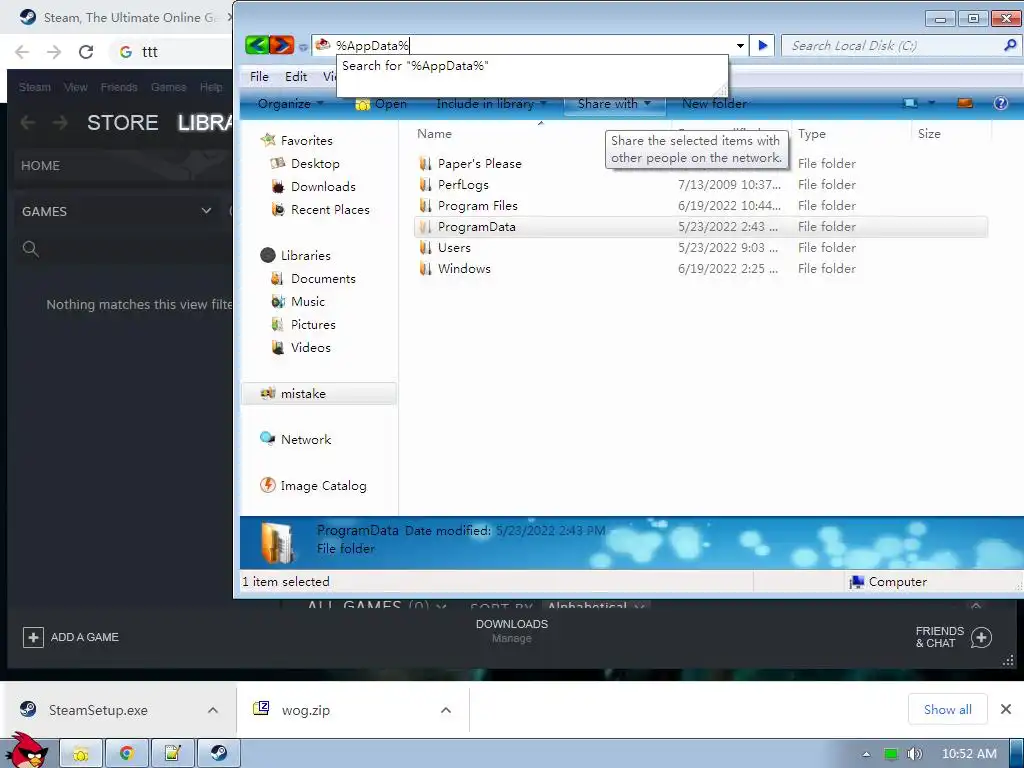Toggle the preview pane icon
This screenshot has height=768, width=1024.
coord(965,103)
